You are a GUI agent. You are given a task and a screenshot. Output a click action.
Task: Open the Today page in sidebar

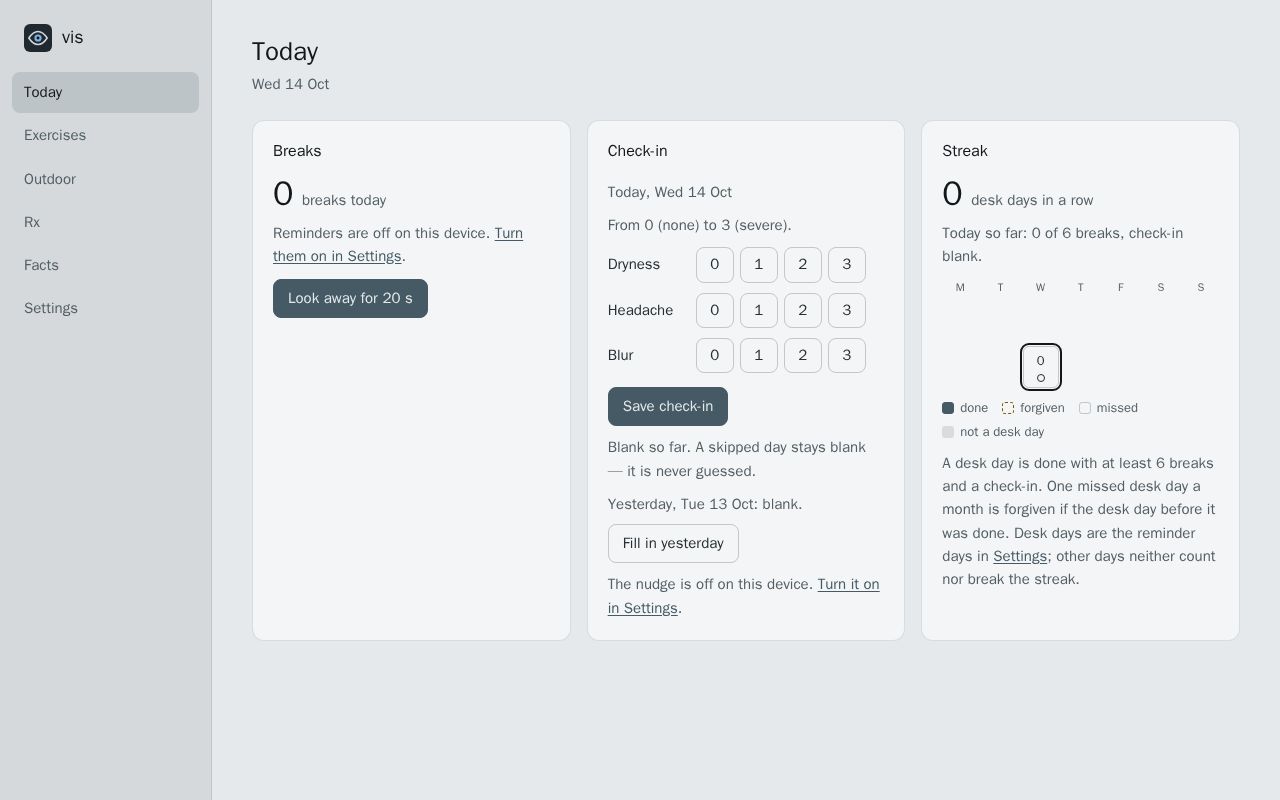pyautogui.click(x=105, y=92)
